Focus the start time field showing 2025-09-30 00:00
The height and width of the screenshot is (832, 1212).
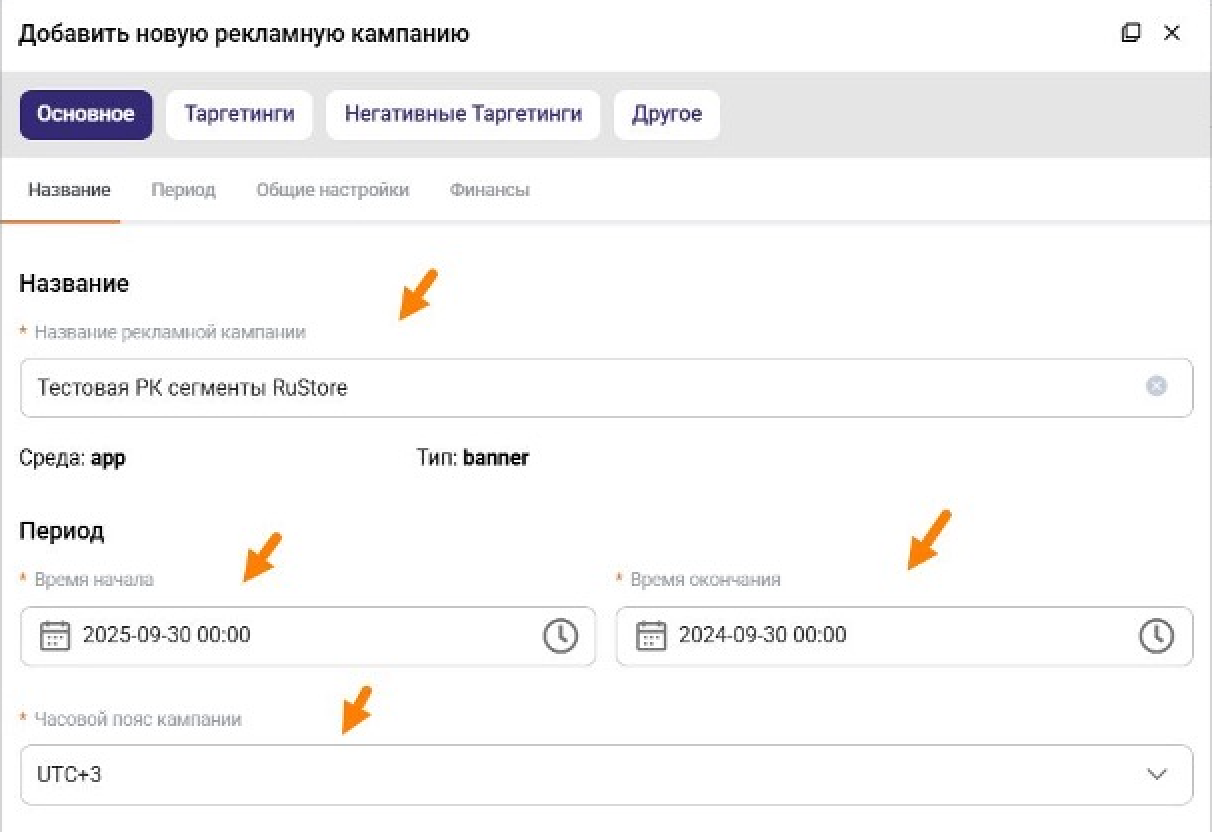pos(300,636)
